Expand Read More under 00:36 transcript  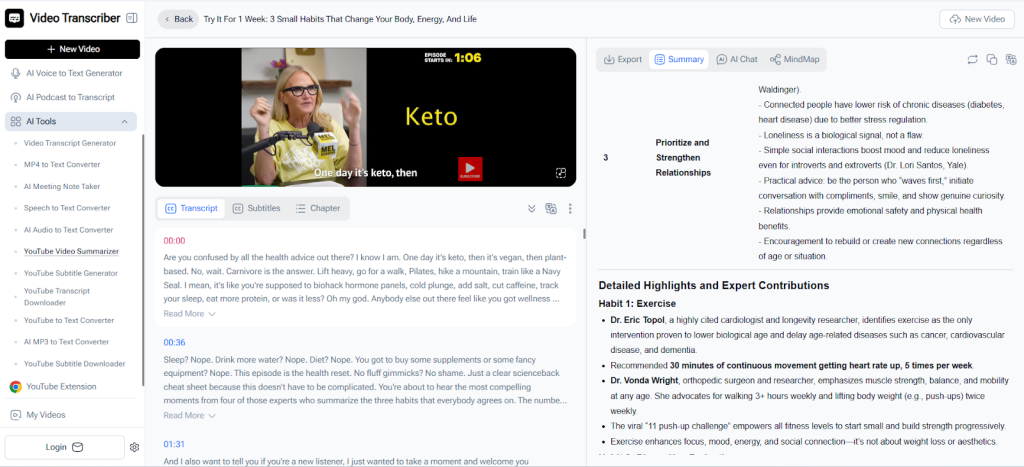189,415
